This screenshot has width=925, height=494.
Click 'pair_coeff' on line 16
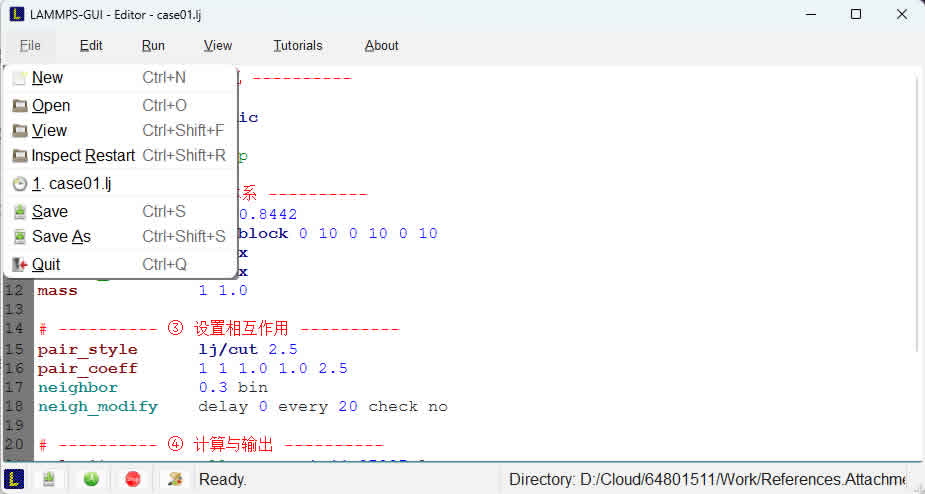pos(87,369)
